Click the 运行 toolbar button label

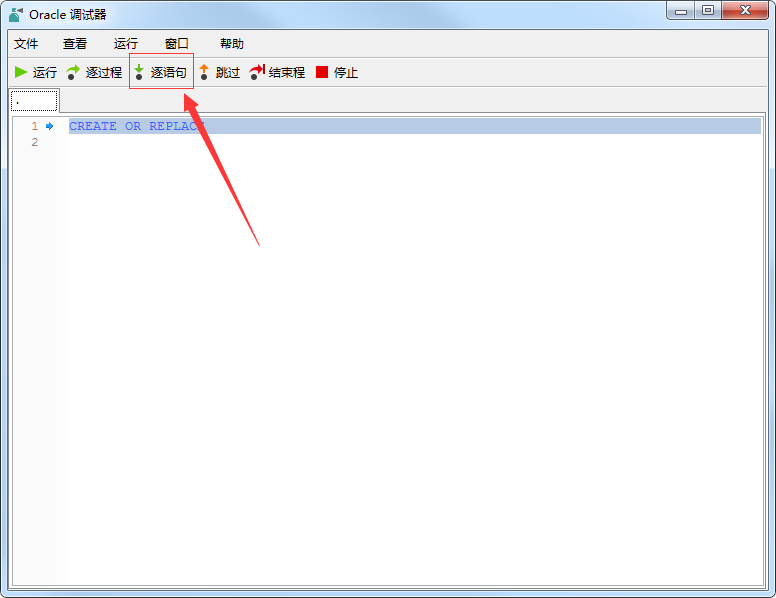pos(45,72)
